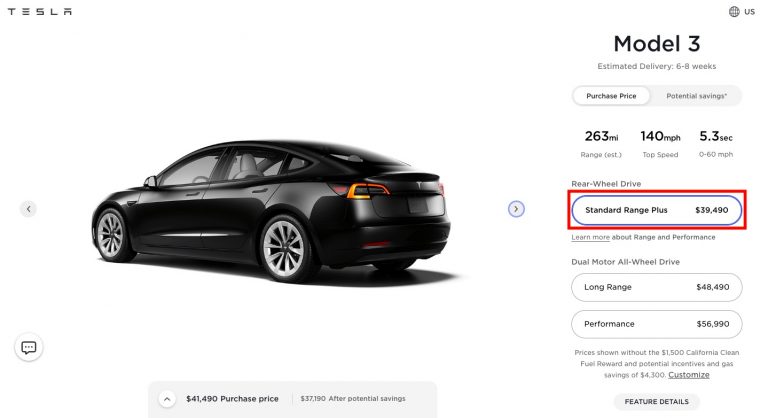The image size is (768, 418).
Task: Click the black Model 3 car image
Action: tap(271, 211)
